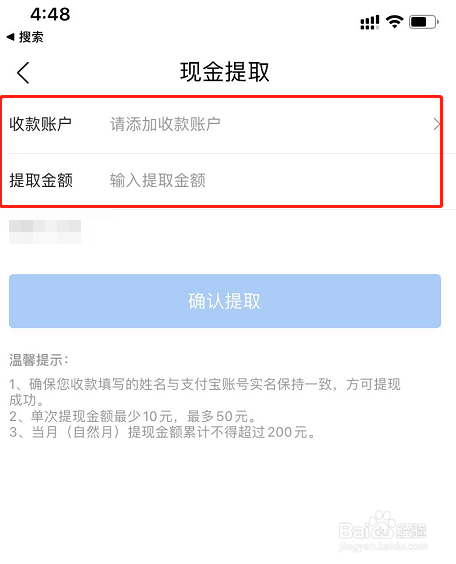
Task: Click the blurred balance text below 提取金额
Action: pyautogui.click(x=45, y=232)
